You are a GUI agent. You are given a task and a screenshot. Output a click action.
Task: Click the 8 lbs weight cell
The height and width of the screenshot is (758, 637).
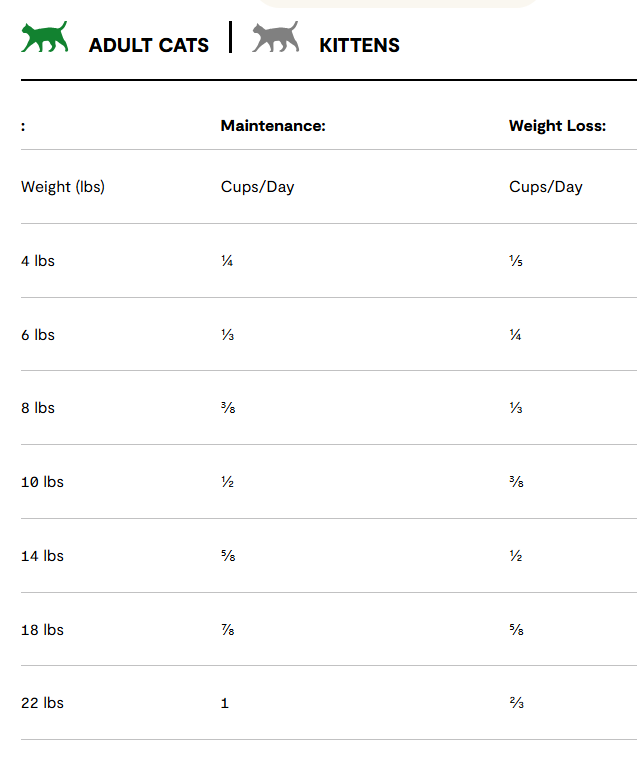pos(38,408)
